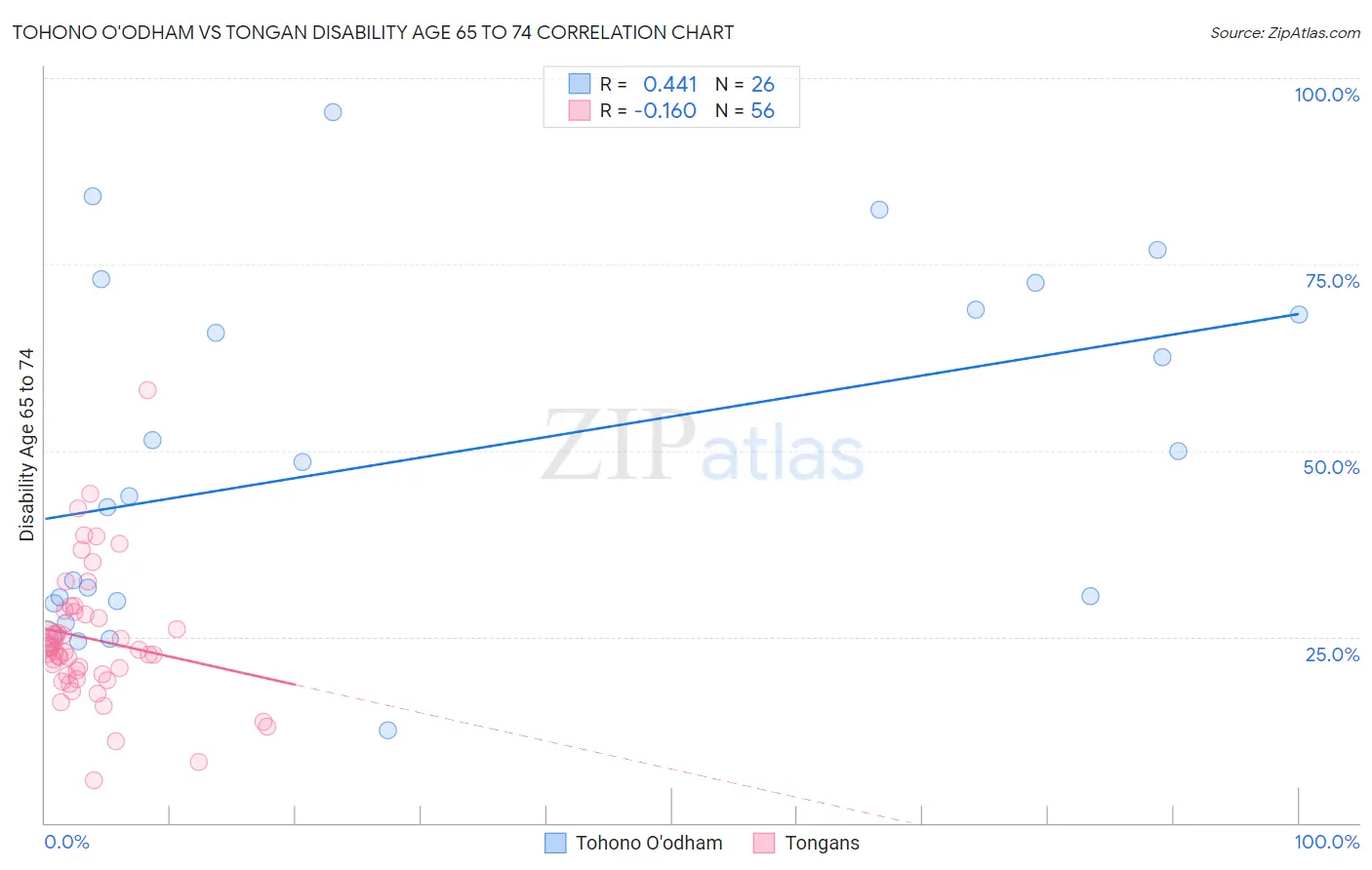Click the ZIPatlas watermark logo
Image resolution: width=1372 pixels, height=870 pixels.
pos(703,446)
